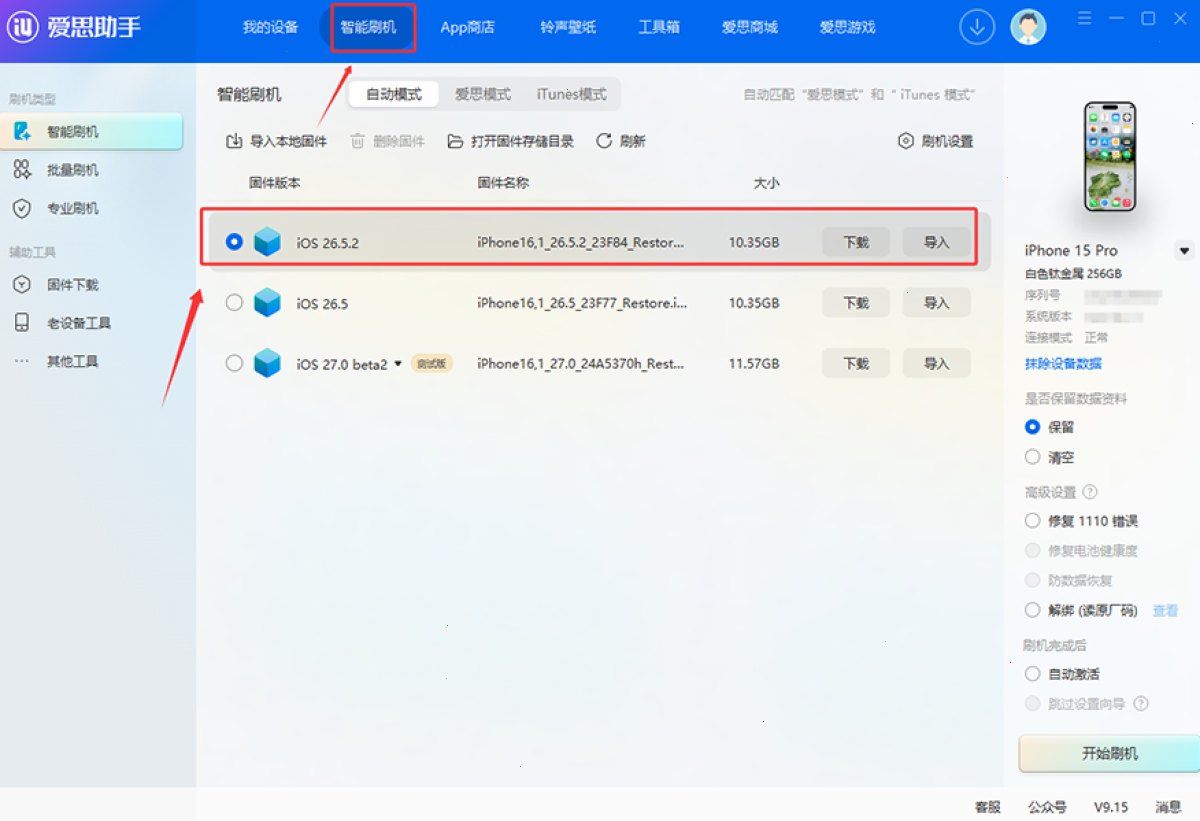This screenshot has height=821, width=1200.
Task: Click the V9.15 version label
Action: (x=1110, y=806)
